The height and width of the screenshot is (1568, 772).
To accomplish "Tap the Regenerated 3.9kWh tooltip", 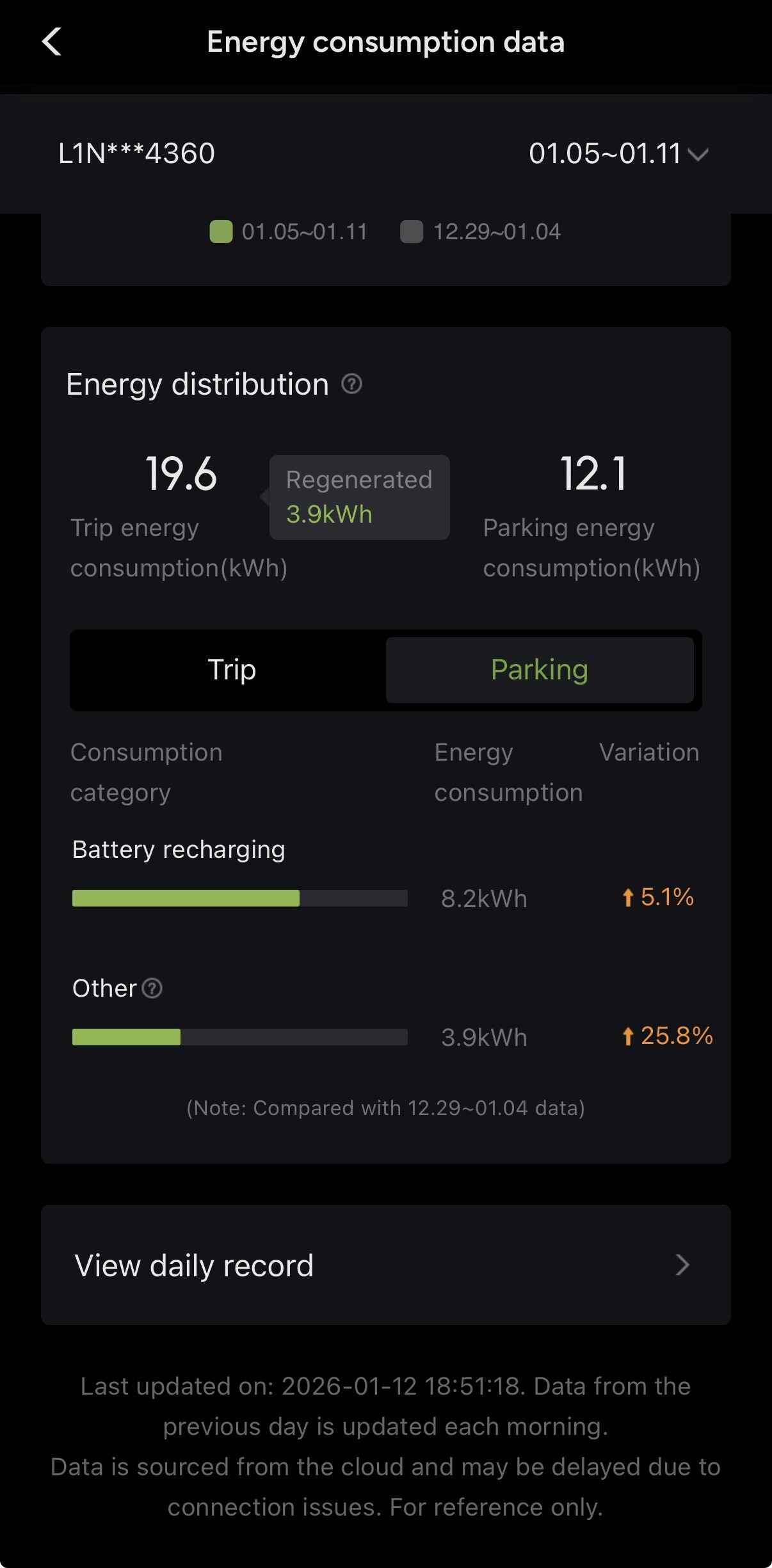I will pos(359,497).
